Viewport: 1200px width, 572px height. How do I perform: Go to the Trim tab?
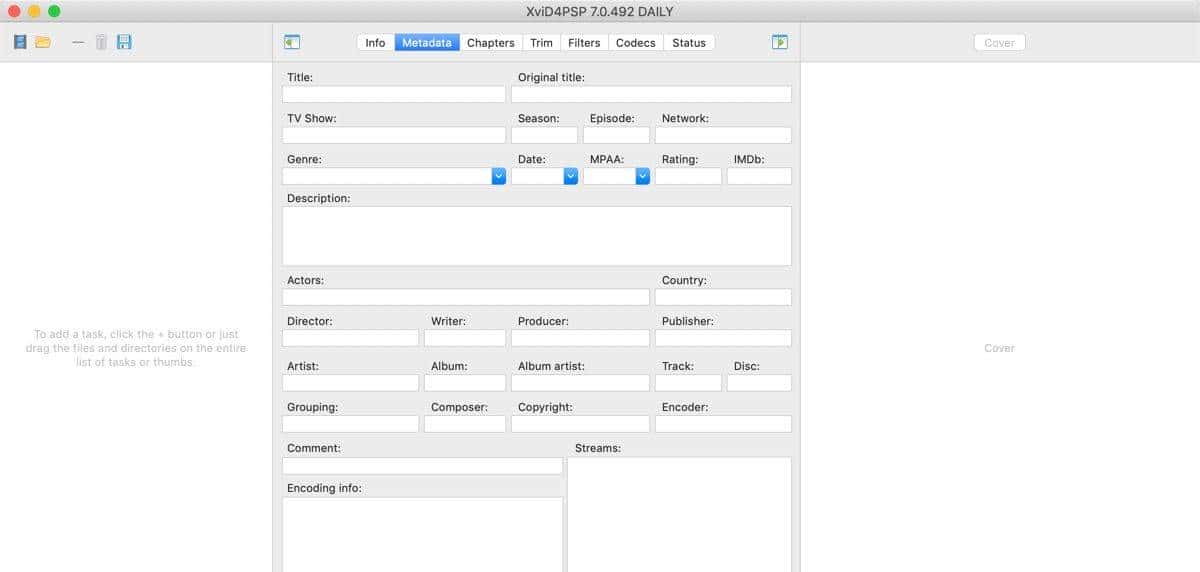pos(541,43)
